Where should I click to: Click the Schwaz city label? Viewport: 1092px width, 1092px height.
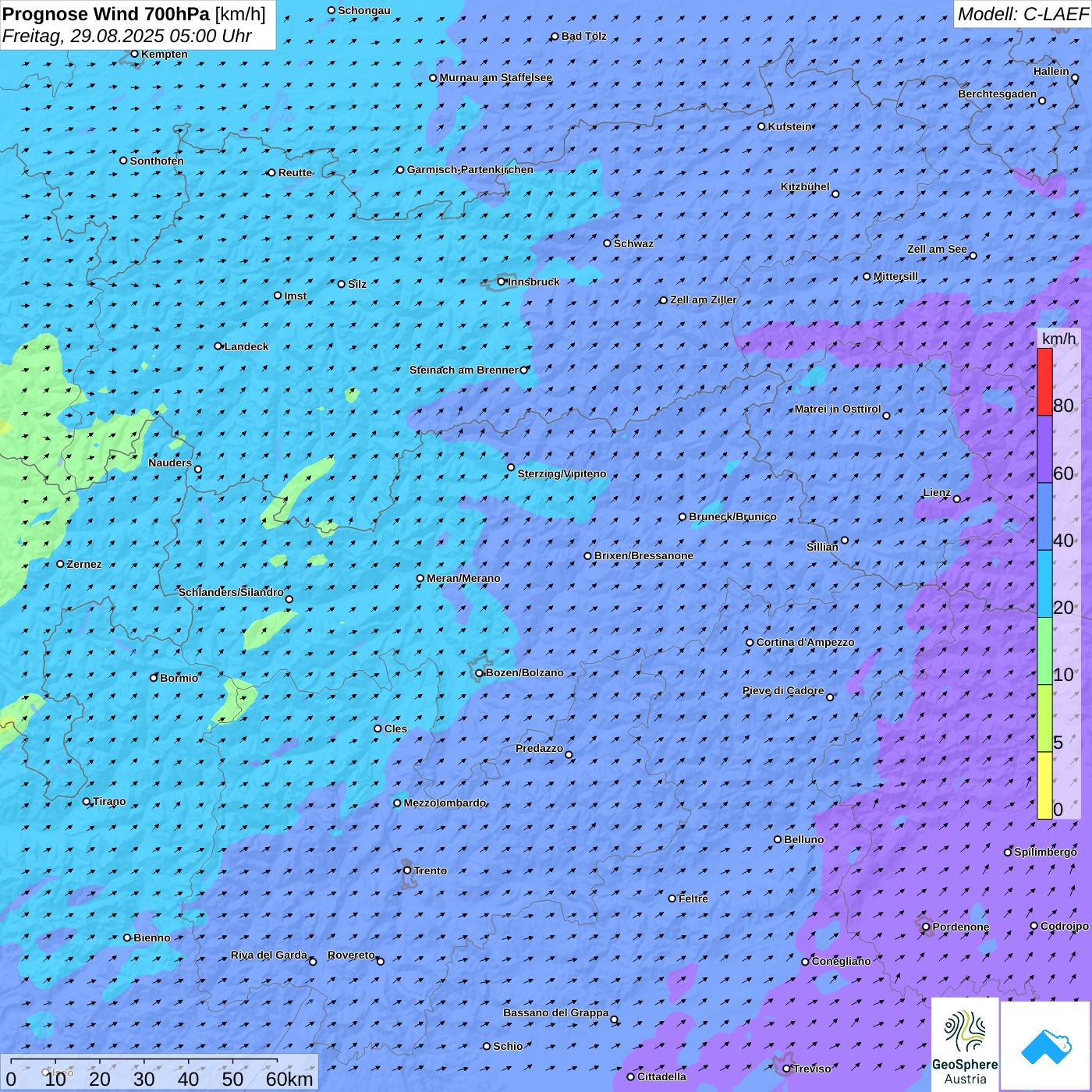point(633,243)
